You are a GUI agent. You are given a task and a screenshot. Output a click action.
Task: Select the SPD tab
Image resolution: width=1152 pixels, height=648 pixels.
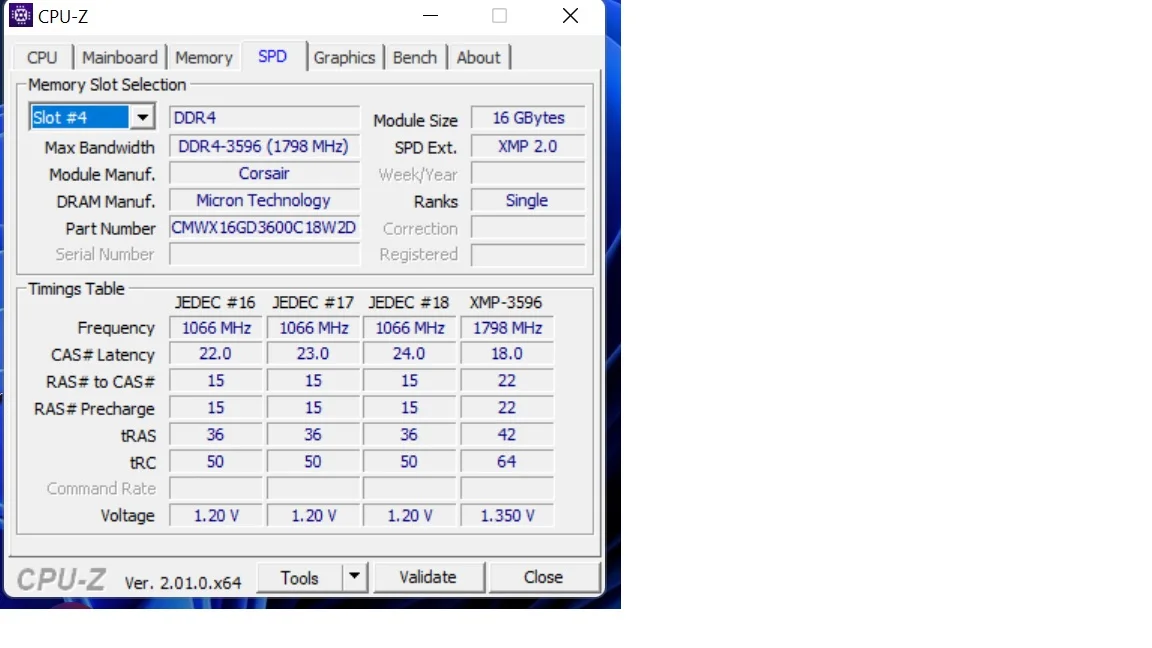pyautogui.click(x=273, y=57)
